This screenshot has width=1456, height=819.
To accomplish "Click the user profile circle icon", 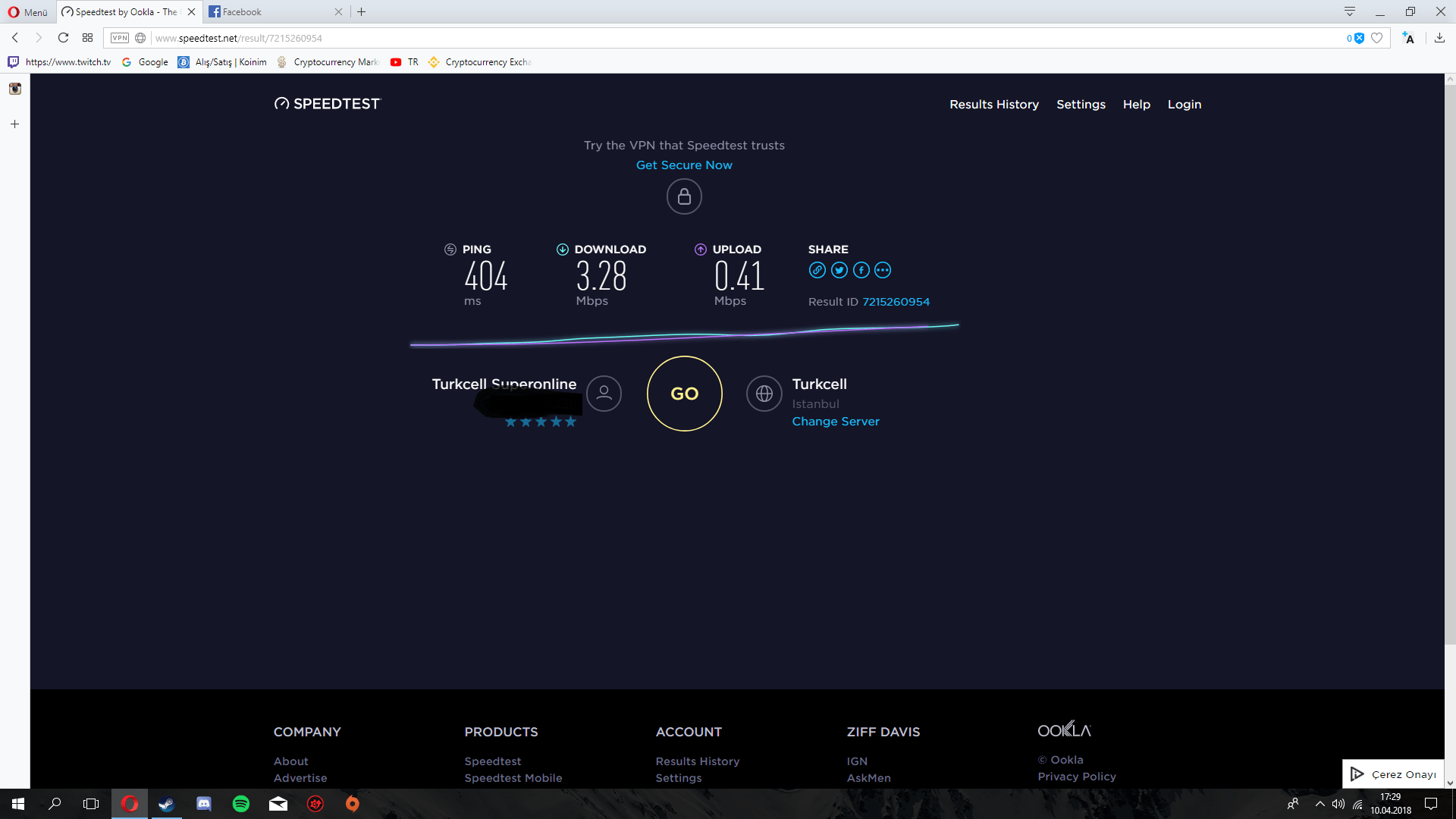I will coord(604,394).
